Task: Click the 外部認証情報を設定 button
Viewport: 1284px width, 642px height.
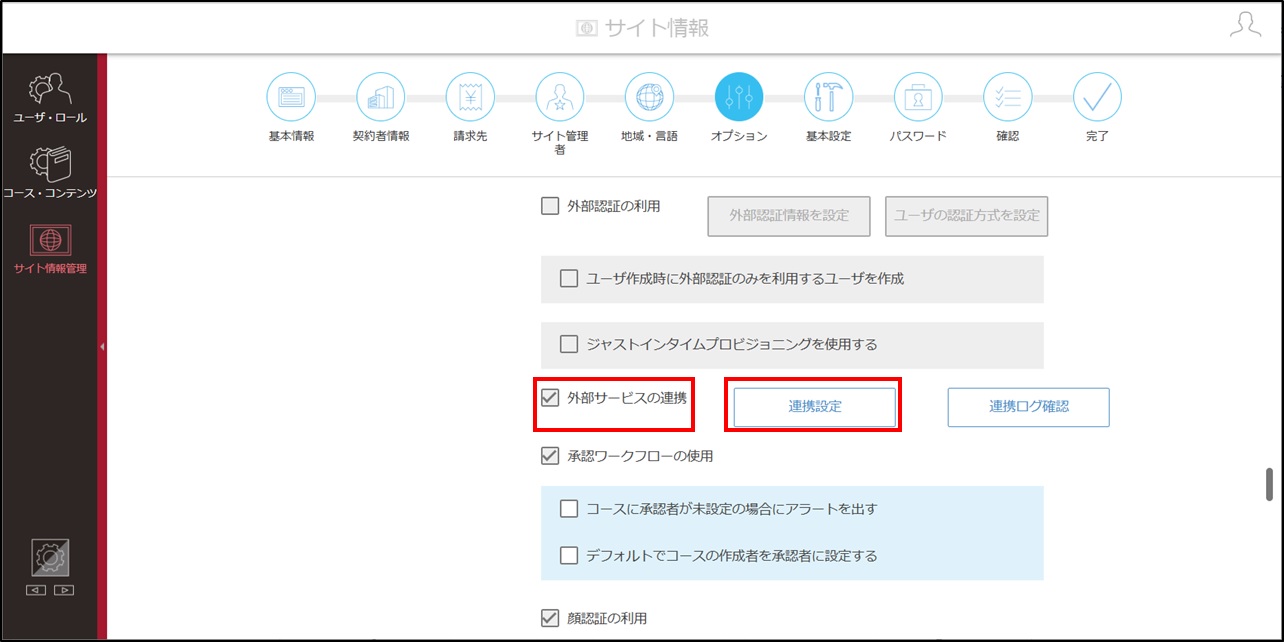Action: click(x=789, y=216)
